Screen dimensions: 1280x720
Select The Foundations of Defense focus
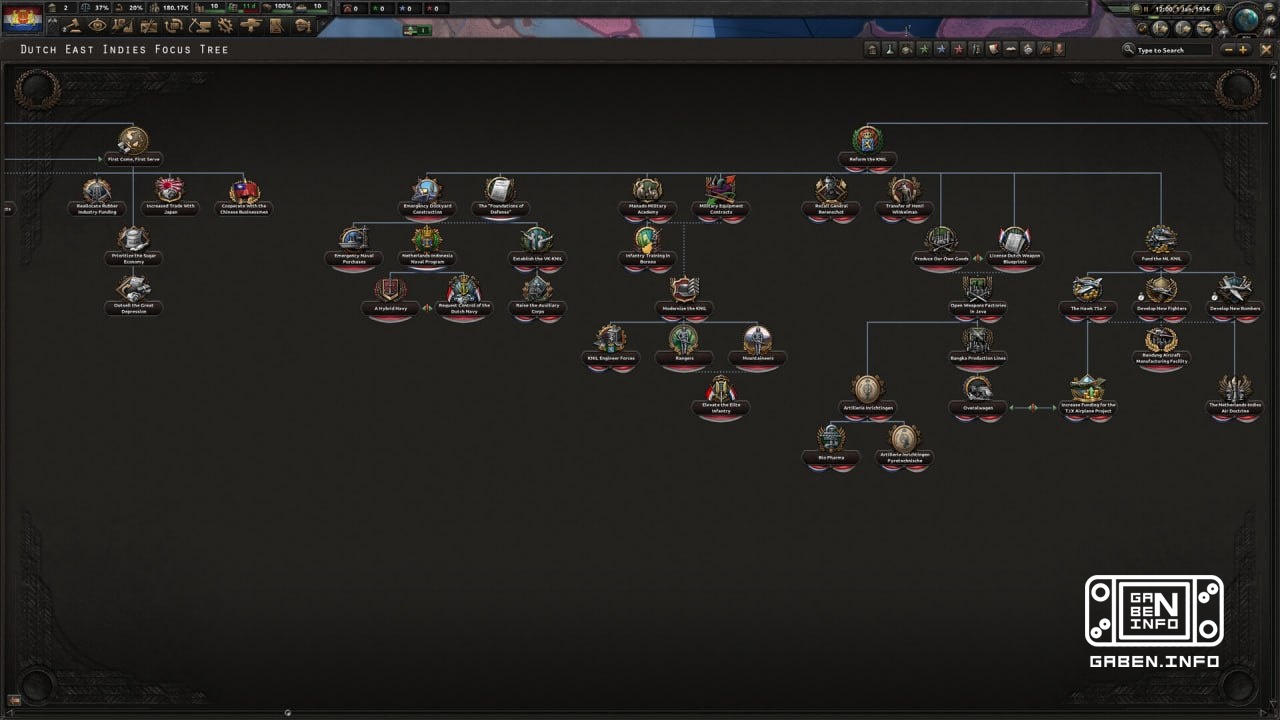(x=500, y=197)
